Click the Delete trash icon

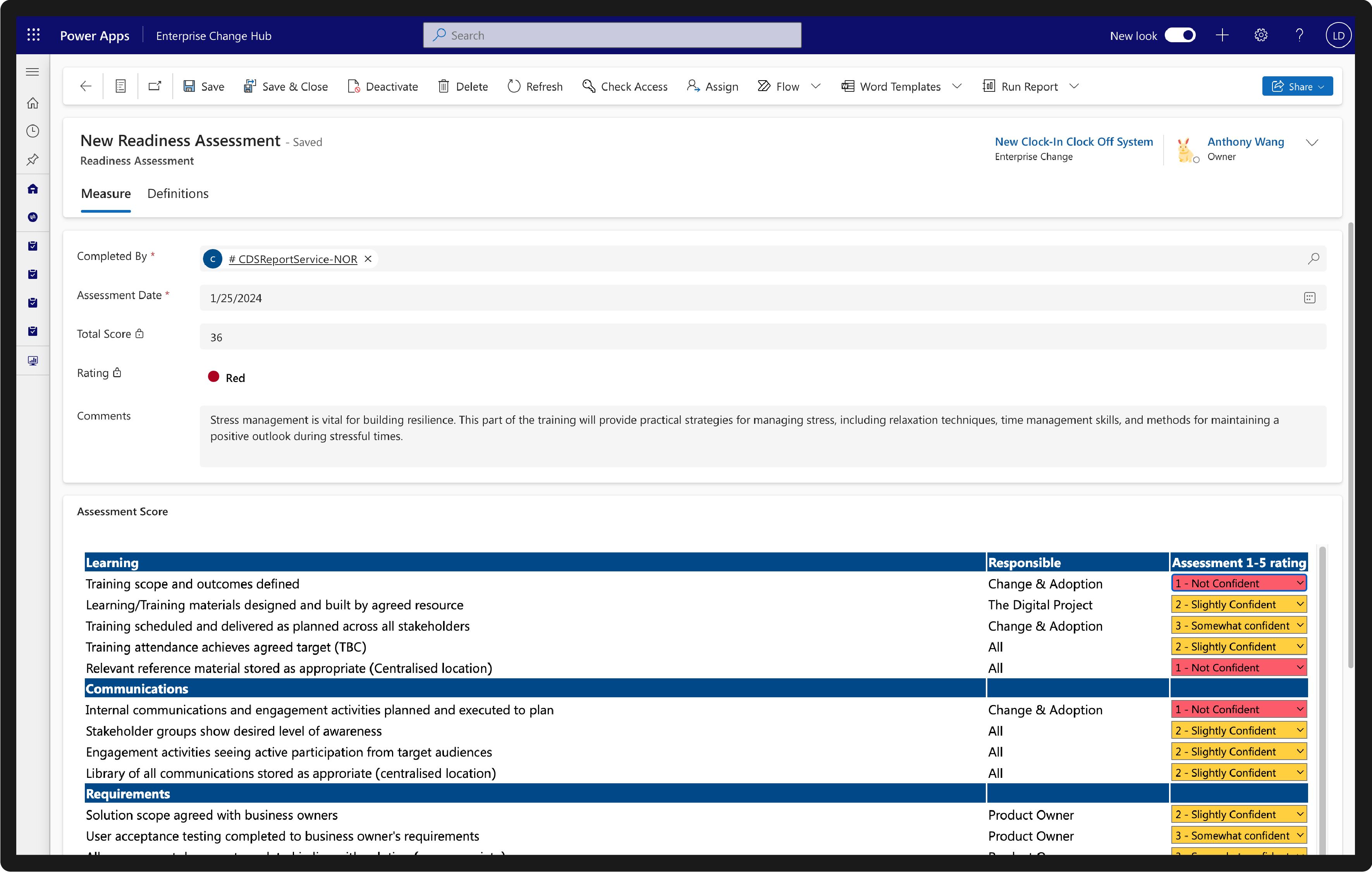pyautogui.click(x=443, y=86)
